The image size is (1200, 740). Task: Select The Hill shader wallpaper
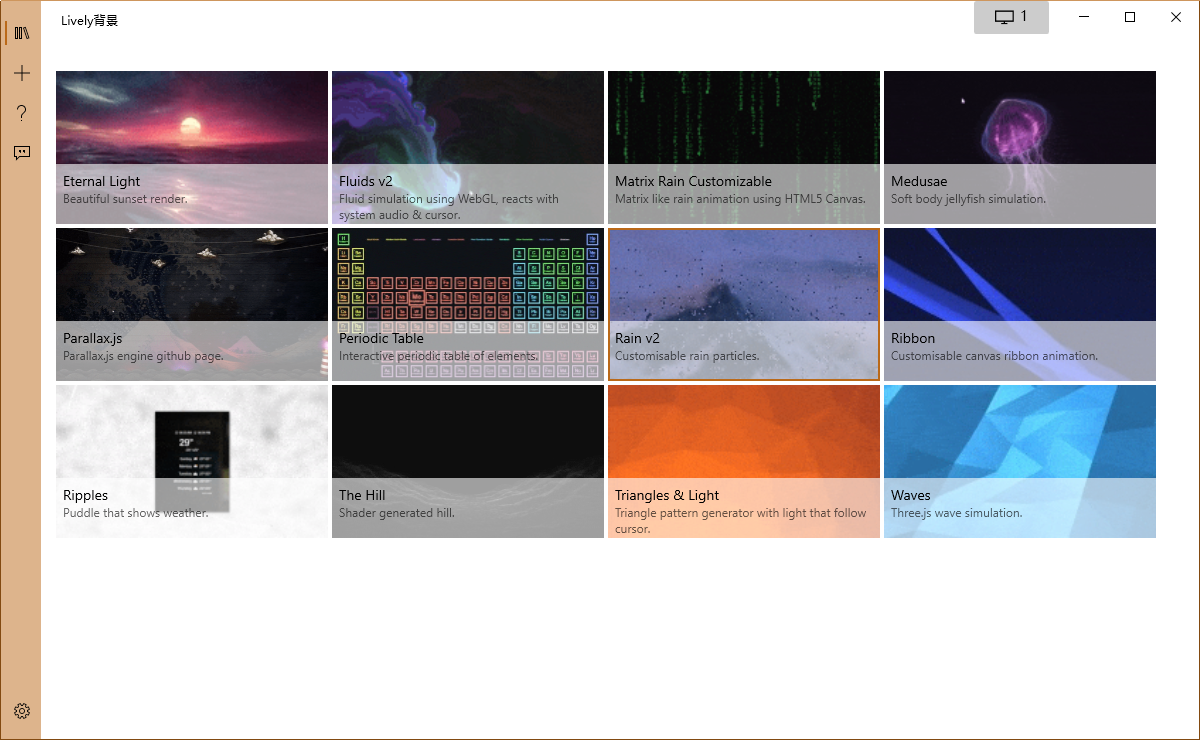(468, 461)
